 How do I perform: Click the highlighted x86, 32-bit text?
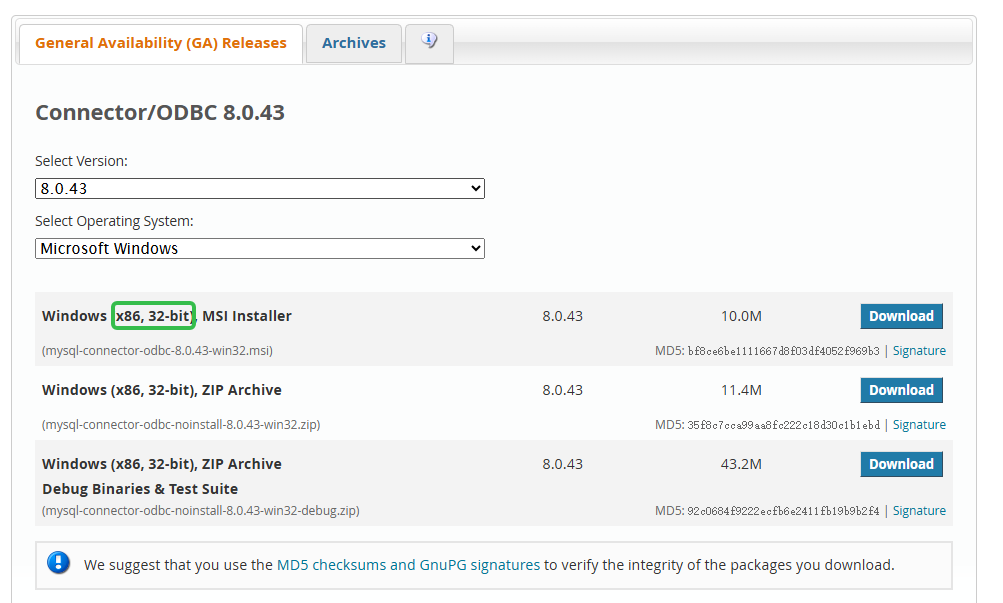(x=153, y=316)
